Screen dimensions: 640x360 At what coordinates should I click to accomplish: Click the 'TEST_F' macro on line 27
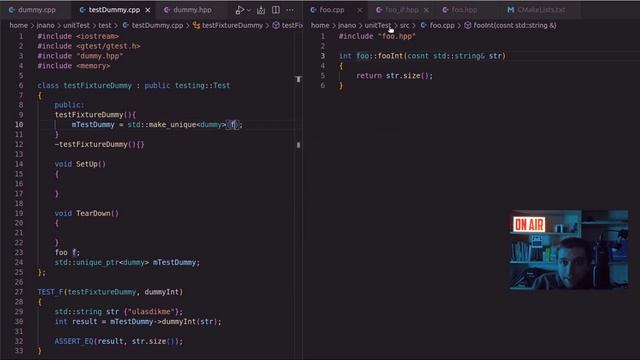(50, 292)
